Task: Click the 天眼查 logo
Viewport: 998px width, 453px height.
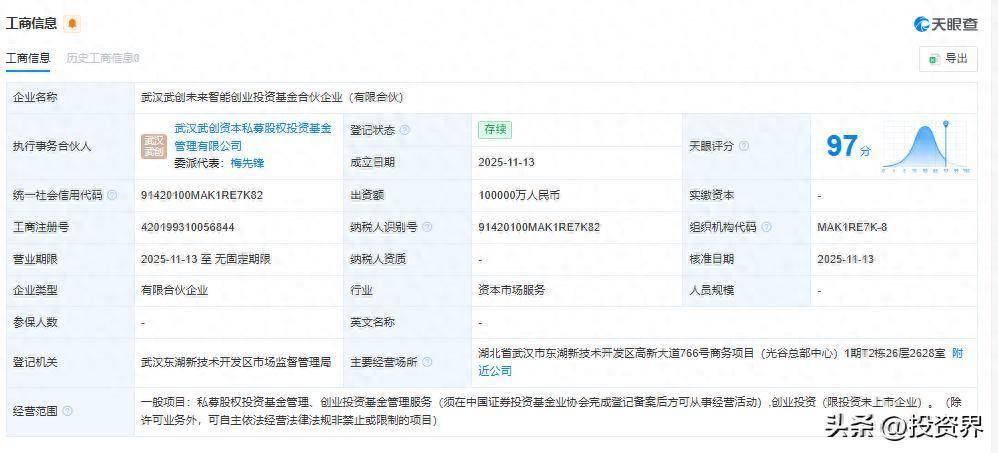Action: pyautogui.click(x=946, y=24)
